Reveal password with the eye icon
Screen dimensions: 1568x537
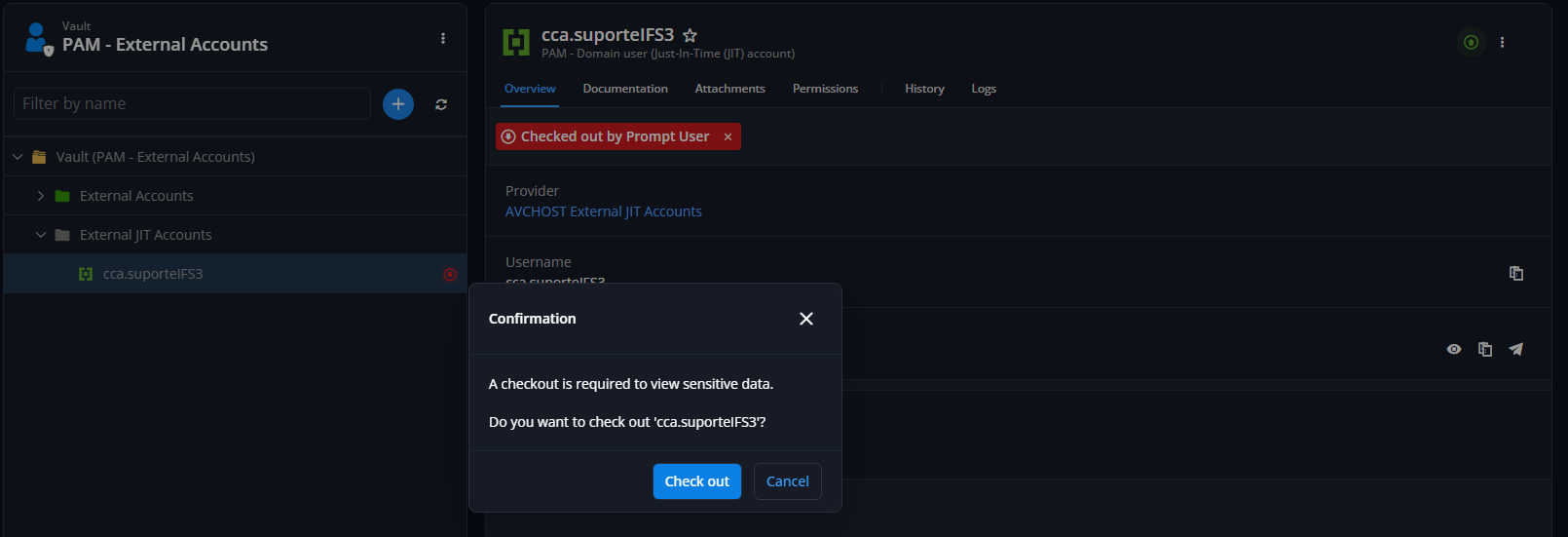pos(1454,349)
